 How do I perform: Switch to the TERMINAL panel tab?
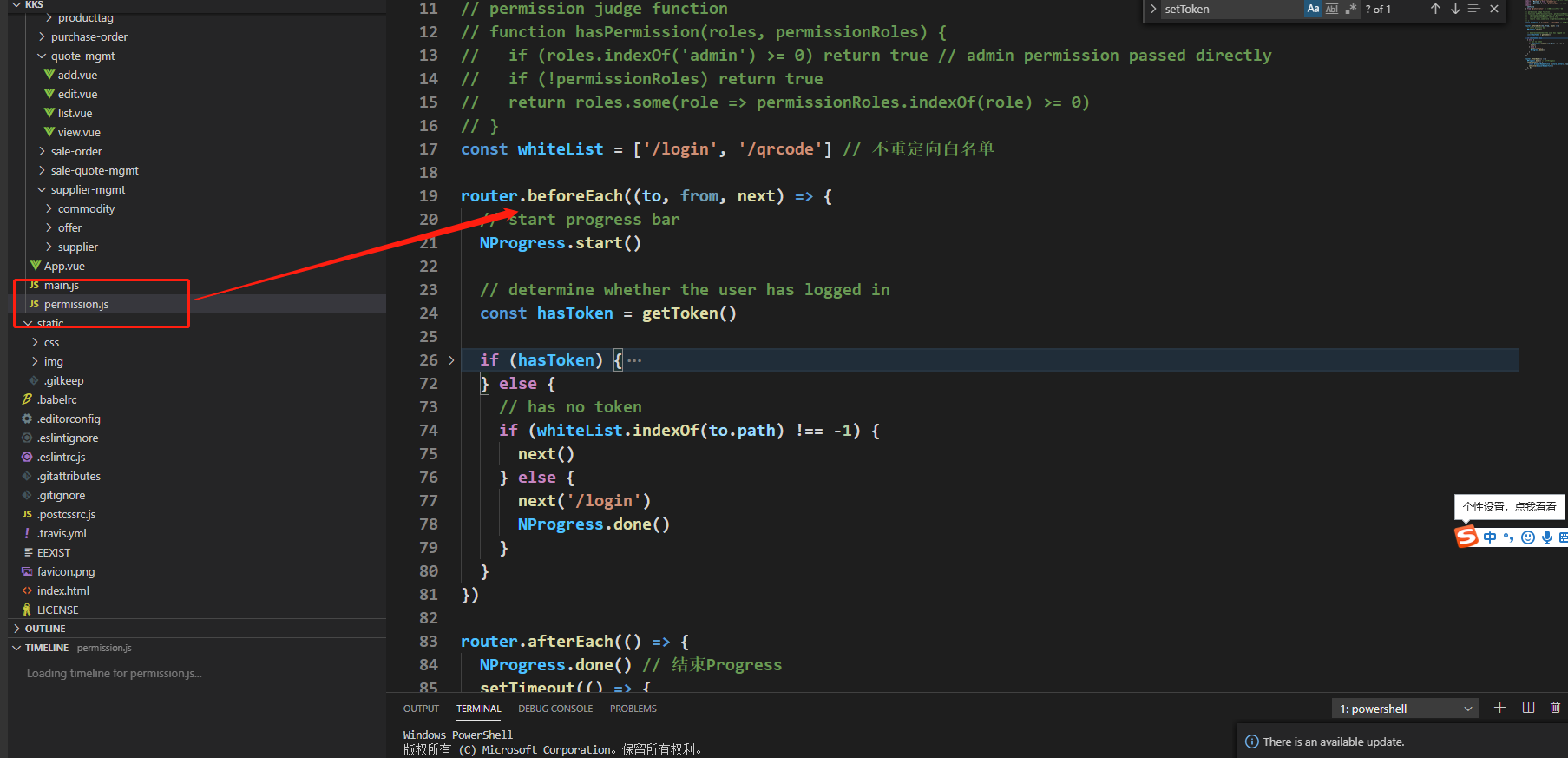tap(479, 709)
